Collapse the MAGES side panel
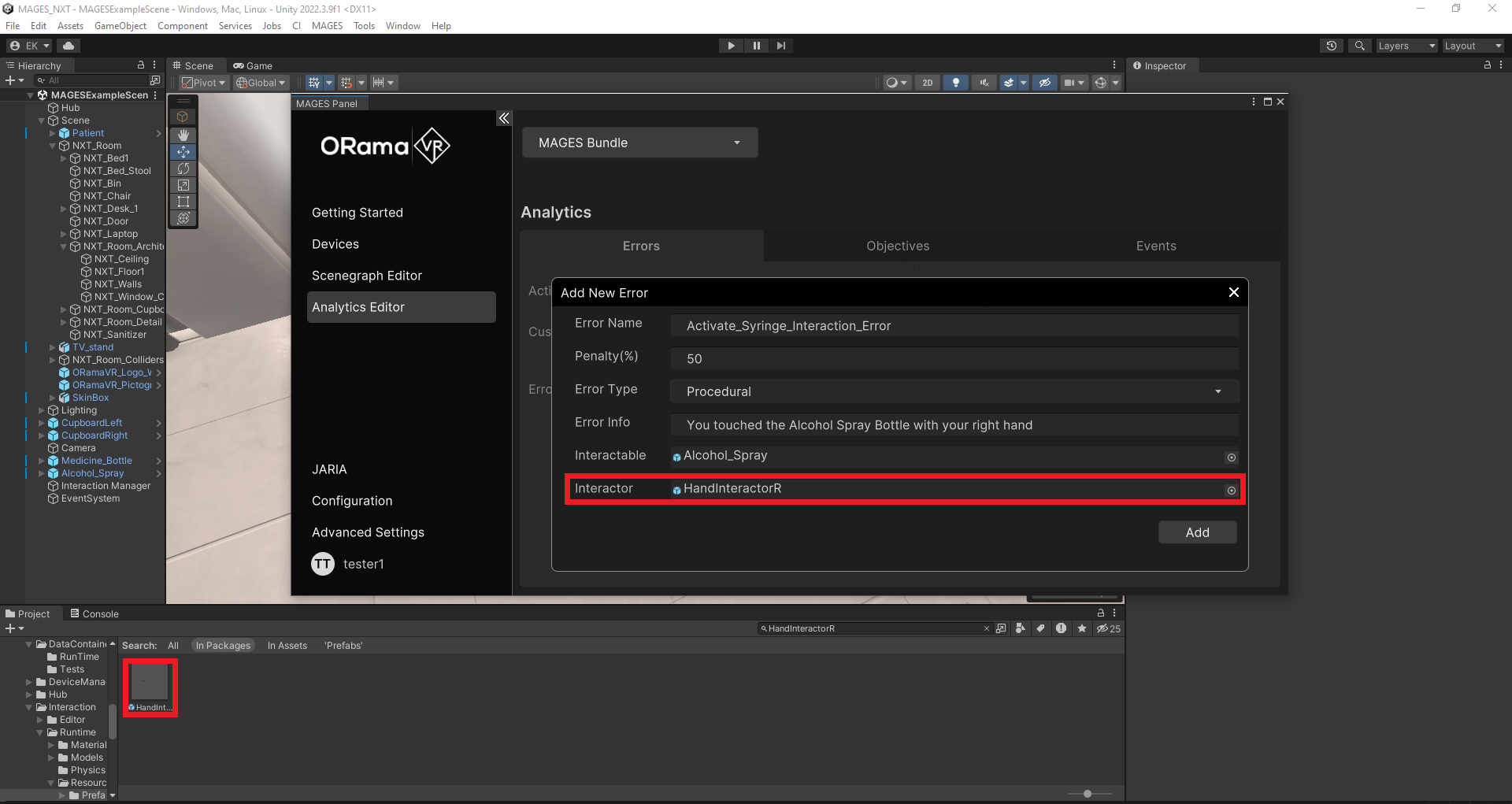Viewport: 1512px width, 804px height. pyautogui.click(x=504, y=118)
